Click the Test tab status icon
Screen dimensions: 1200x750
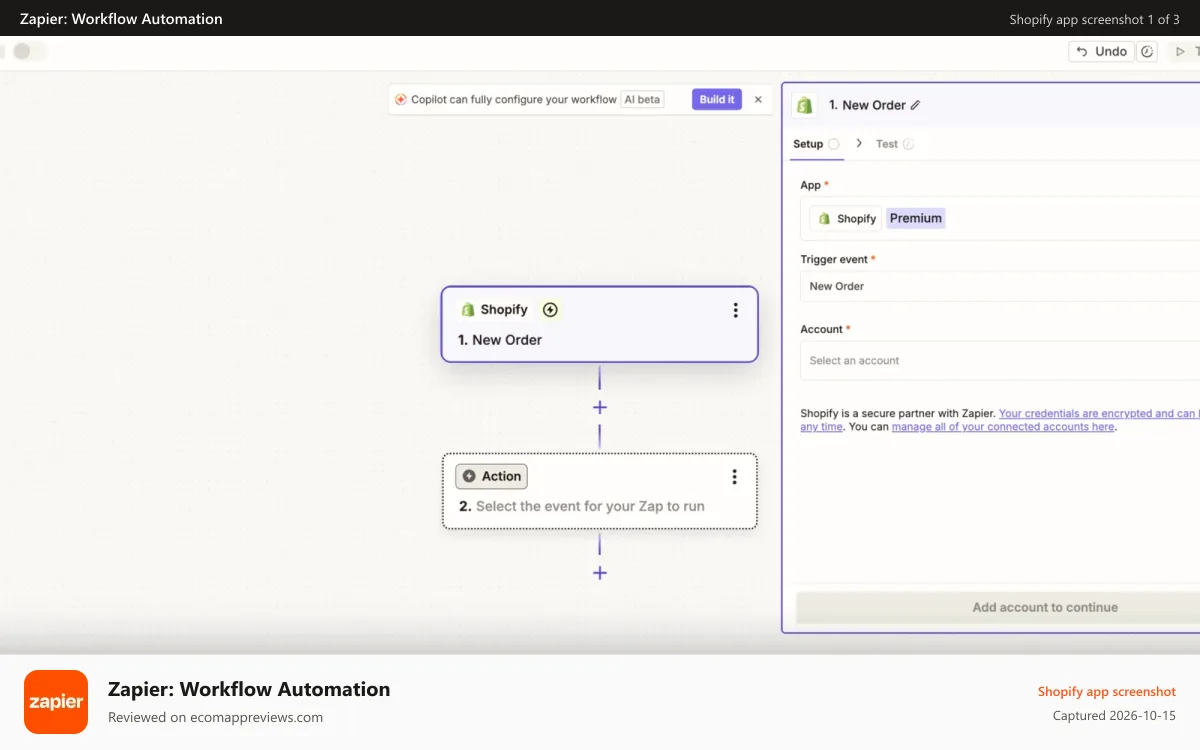(x=908, y=144)
